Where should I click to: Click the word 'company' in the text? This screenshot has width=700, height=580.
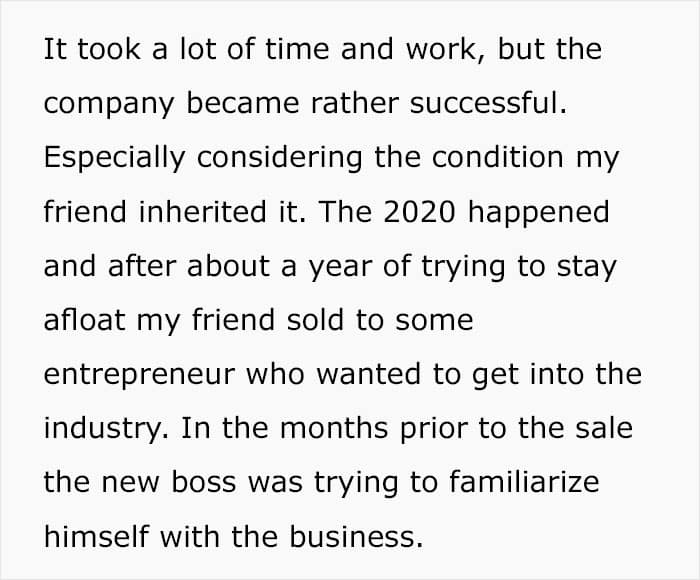tap(108, 104)
